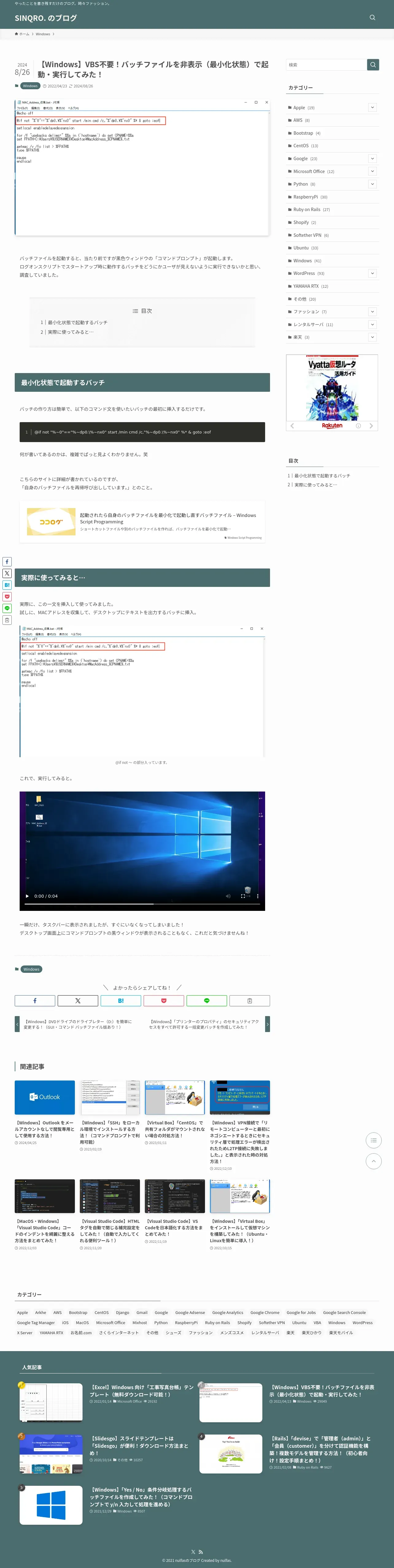394x1568 pixels.
Task: Expand the Apple category submenu
Action: [373, 108]
